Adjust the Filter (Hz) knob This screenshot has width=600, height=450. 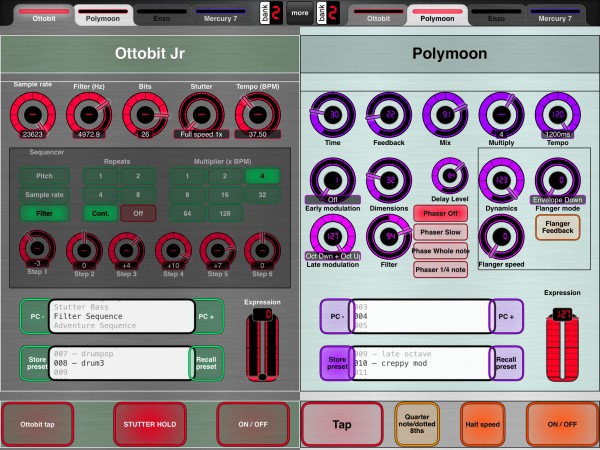(x=89, y=114)
